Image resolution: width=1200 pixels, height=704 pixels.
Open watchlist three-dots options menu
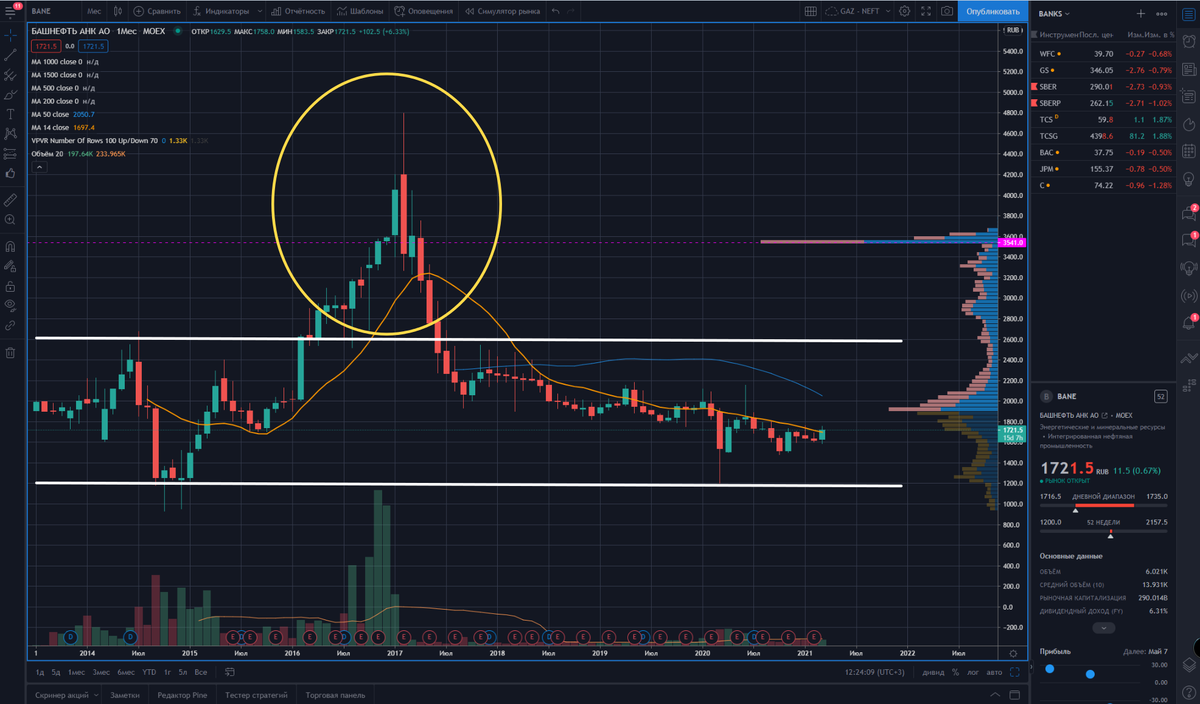(1163, 13)
